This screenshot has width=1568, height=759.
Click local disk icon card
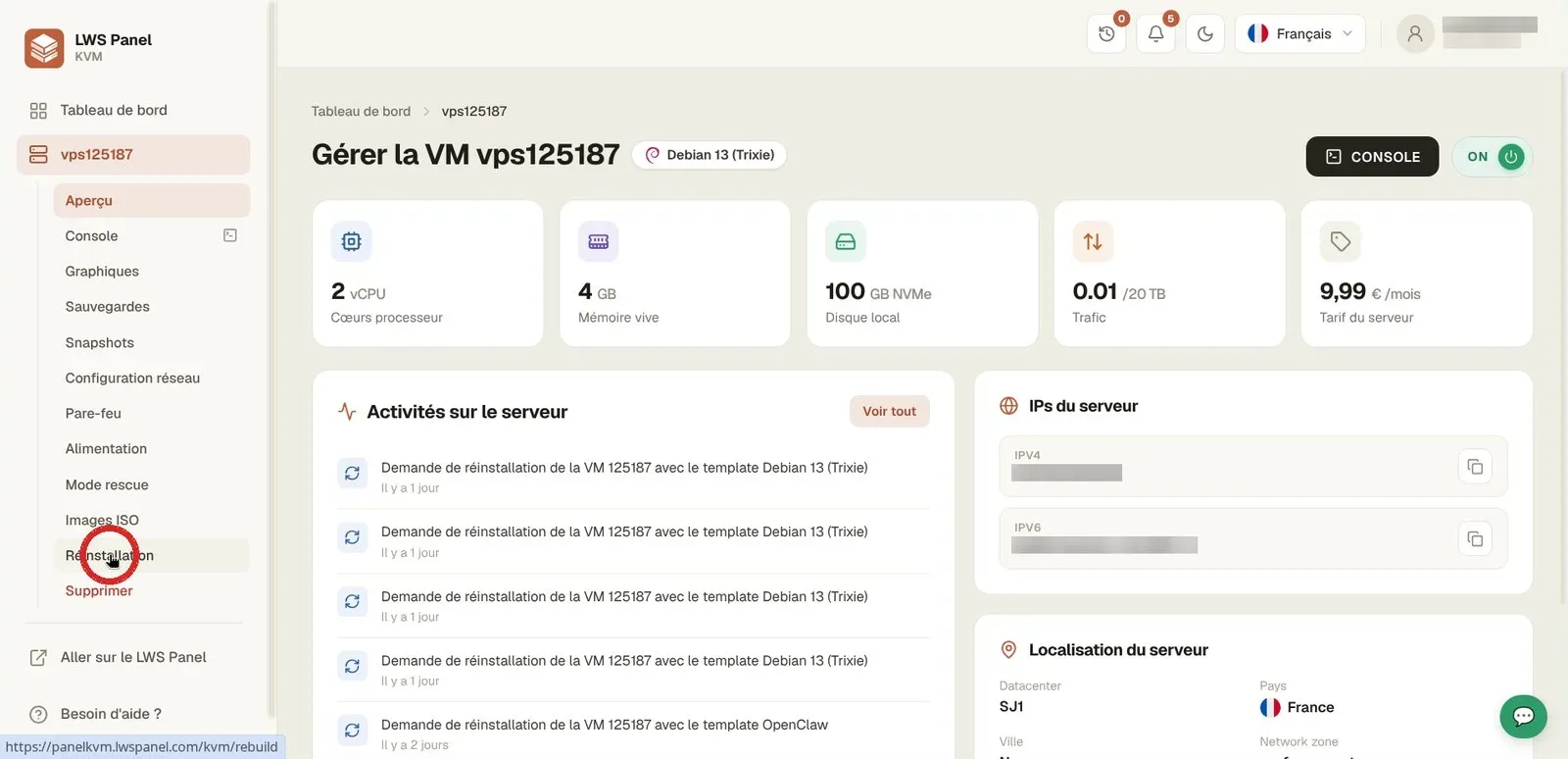(x=845, y=241)
